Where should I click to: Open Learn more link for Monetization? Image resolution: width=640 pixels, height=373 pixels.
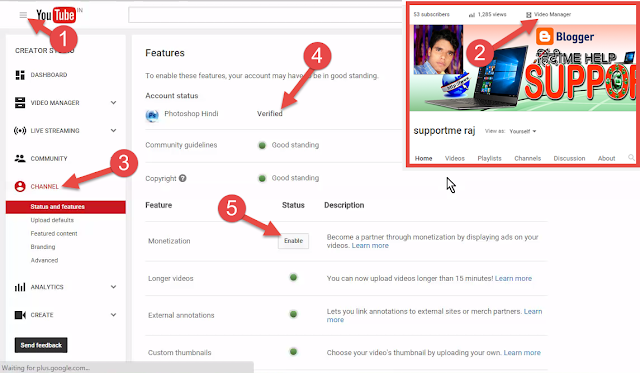coord(370,246)
